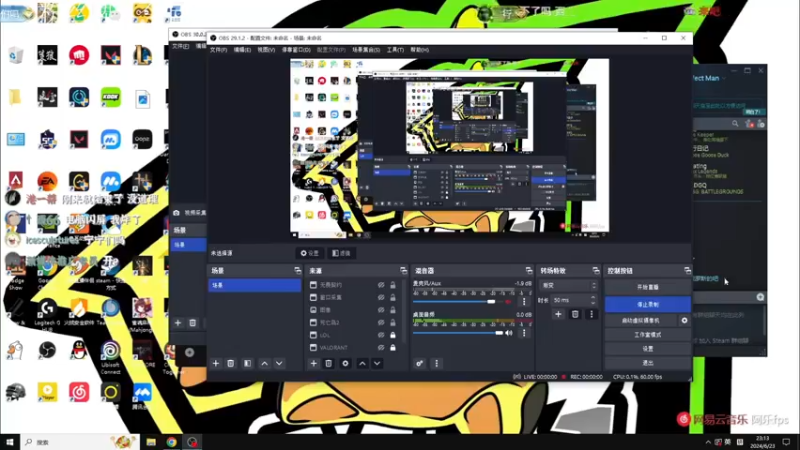Open Chrome from the taskbar

pos(171,442)
